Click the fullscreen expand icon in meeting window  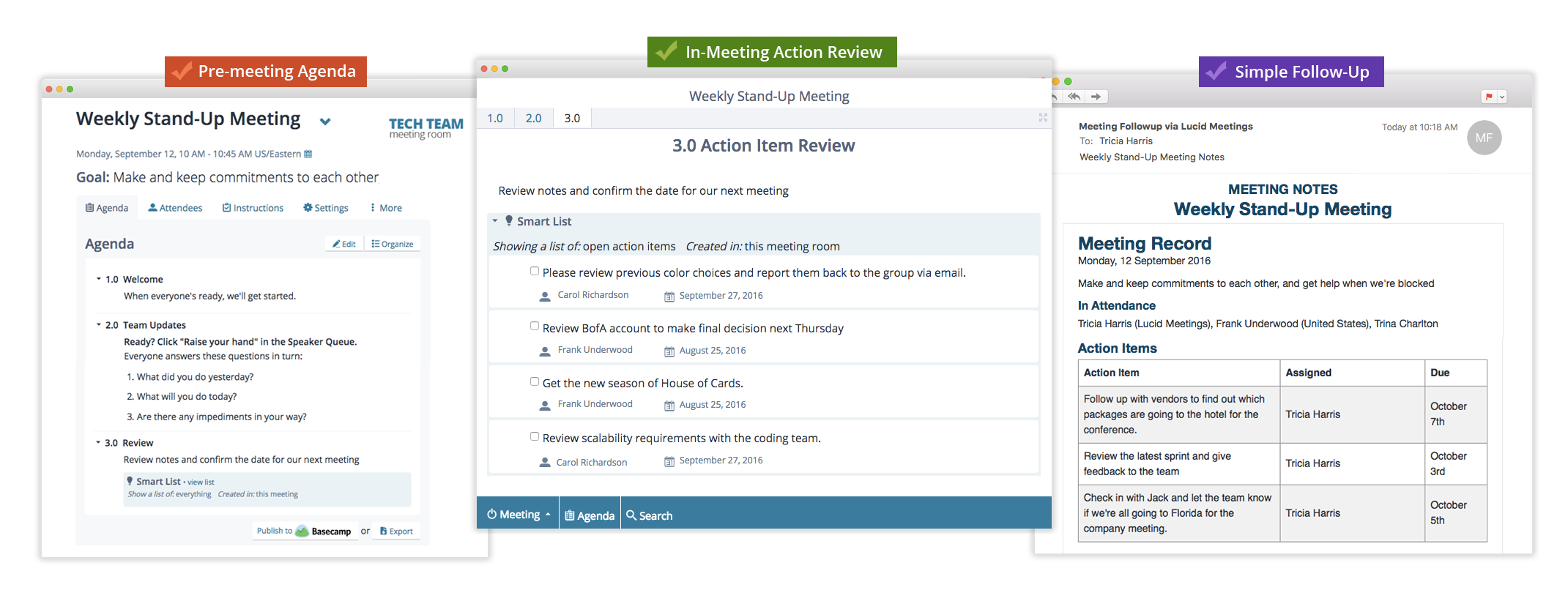(1043, 117)
